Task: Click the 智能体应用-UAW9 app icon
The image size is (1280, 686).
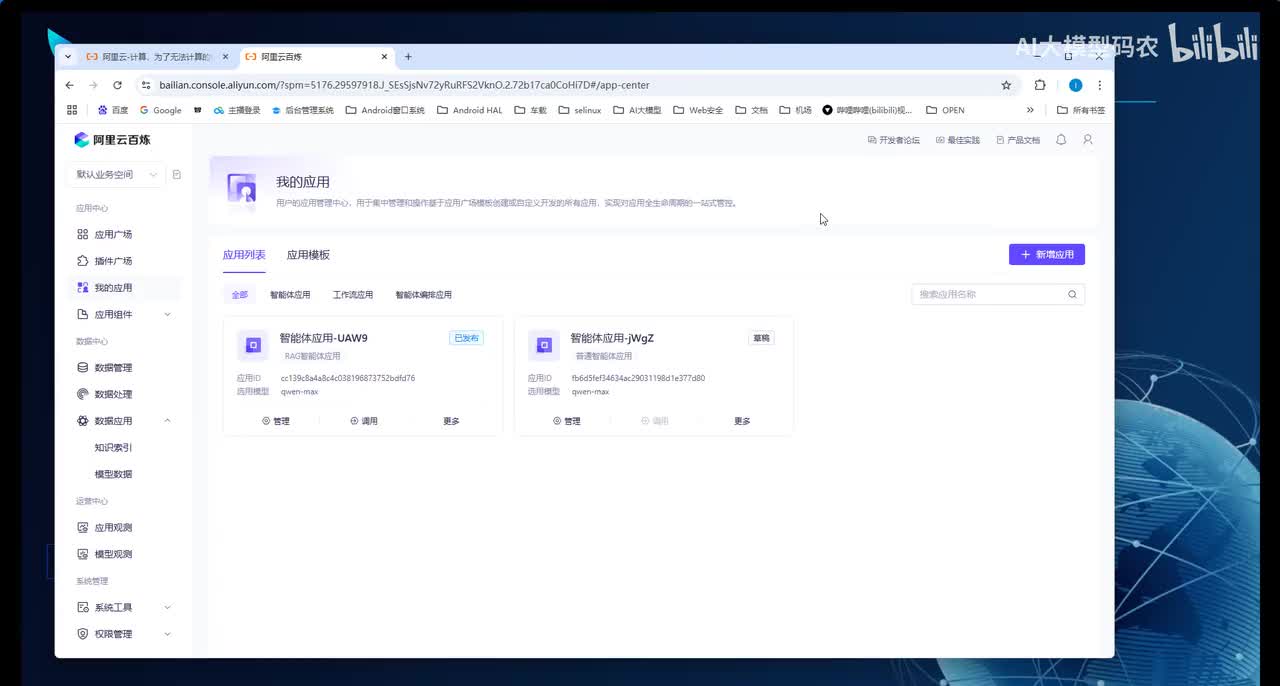Action: (x=253, y=345)
